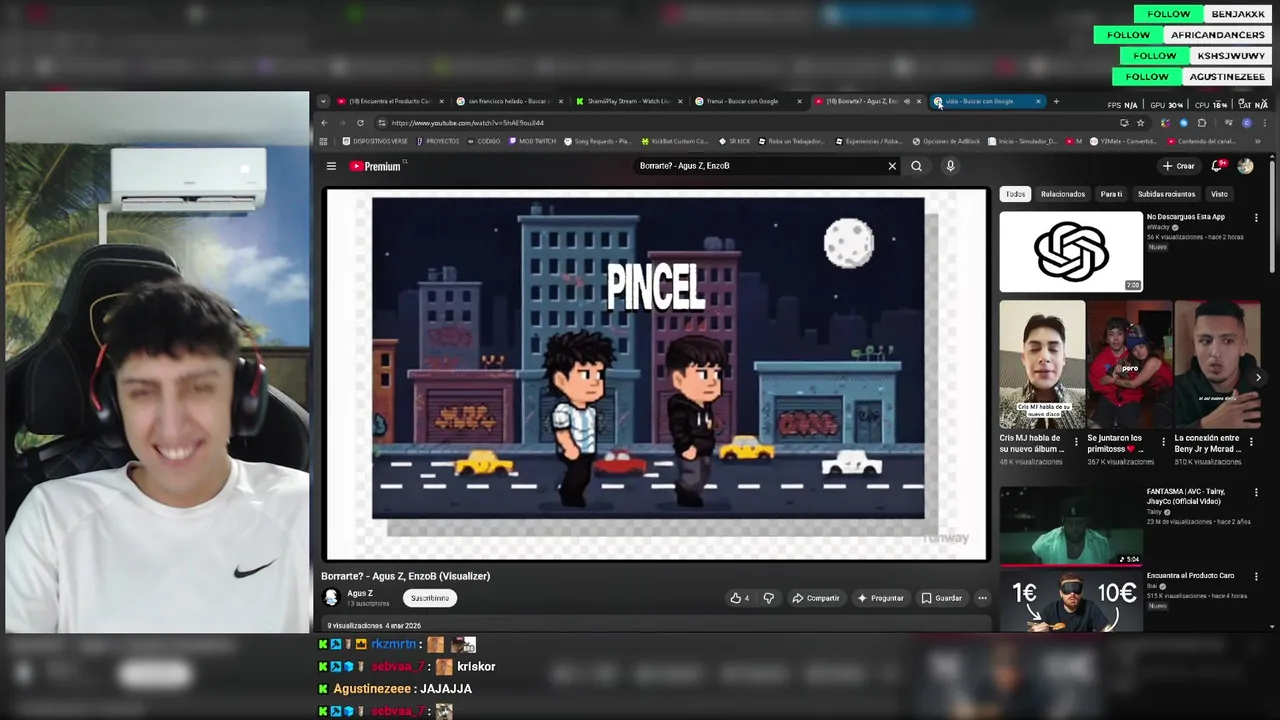Open options for FANTASMA video suggestion
This screenshot has height=720, width=1280.
pos(1257,492)
